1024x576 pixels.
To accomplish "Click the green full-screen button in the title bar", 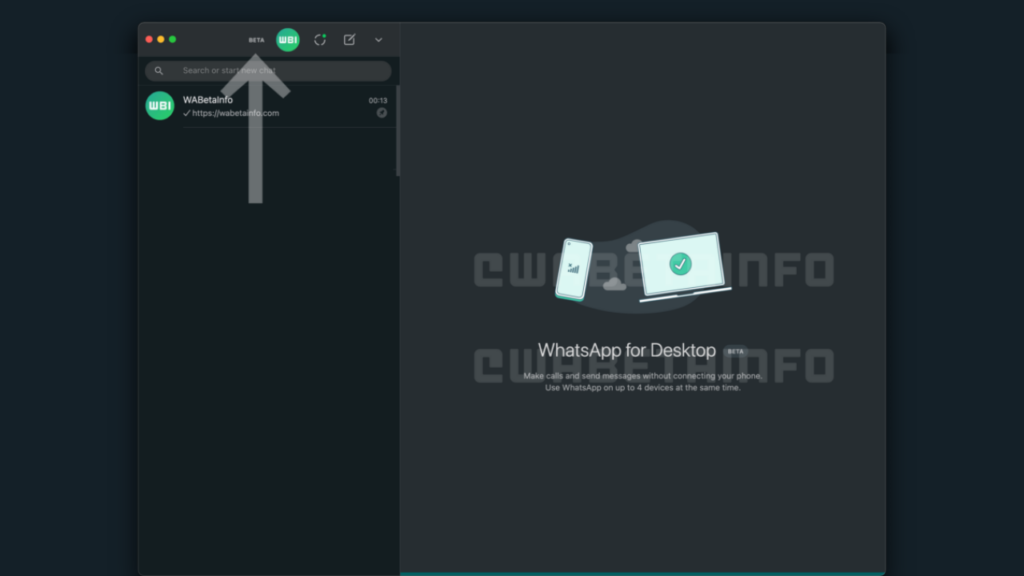I will click(172, 39).
